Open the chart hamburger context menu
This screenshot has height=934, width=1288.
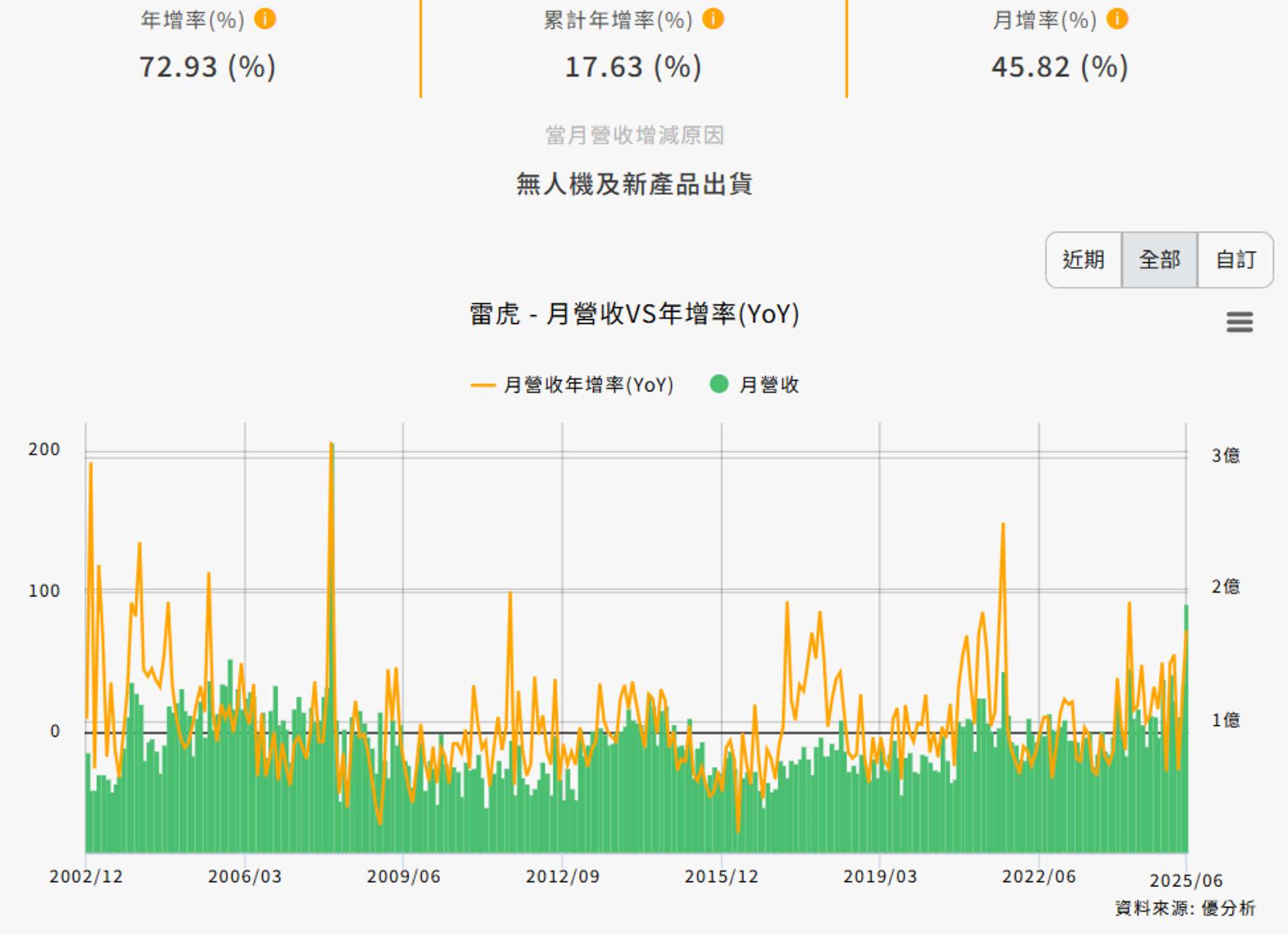click(x=1239, y=322)
